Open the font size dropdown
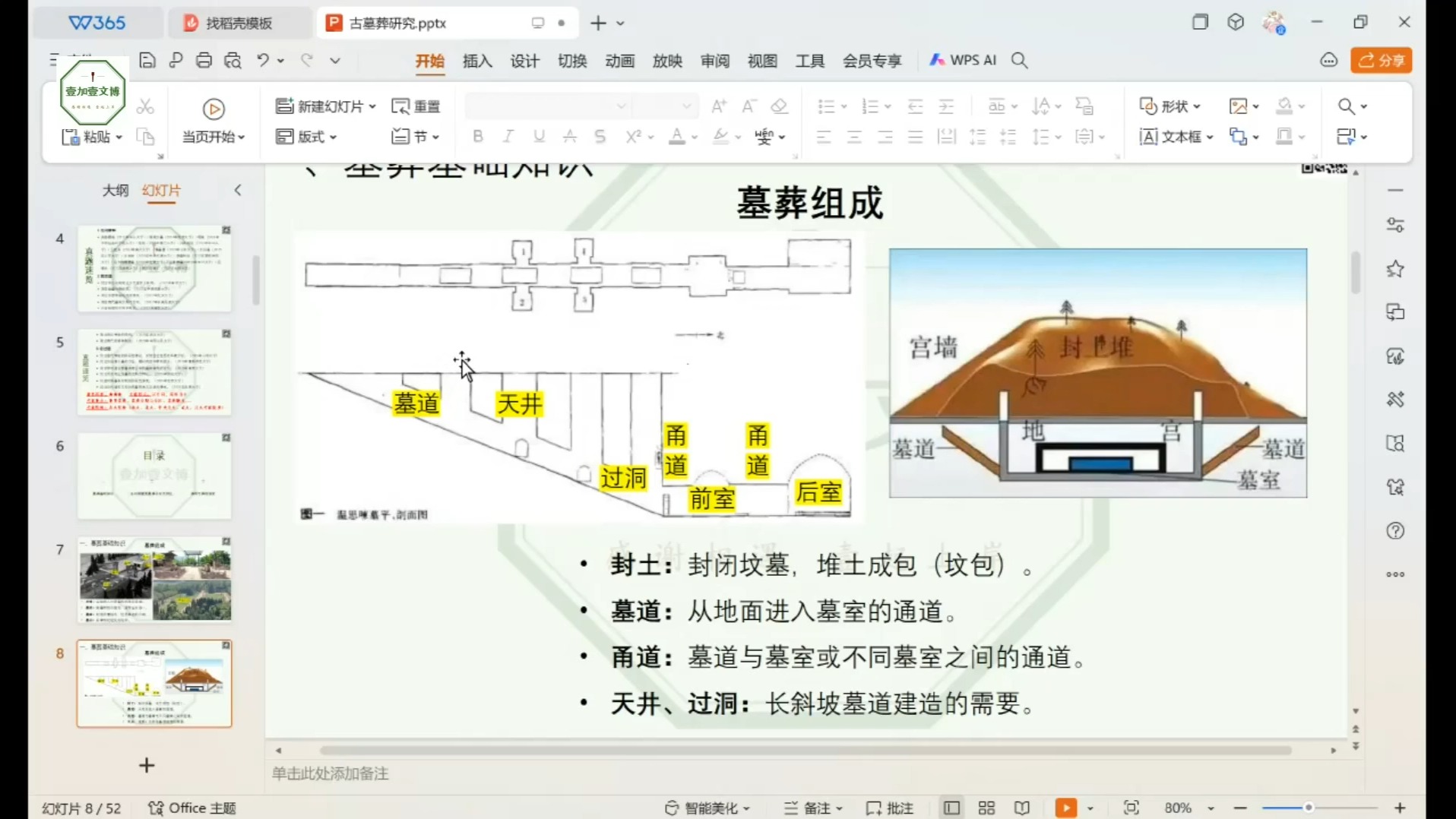Image resolution: width=1456 pixels, height=819 pixels. [x=686, y=106]
